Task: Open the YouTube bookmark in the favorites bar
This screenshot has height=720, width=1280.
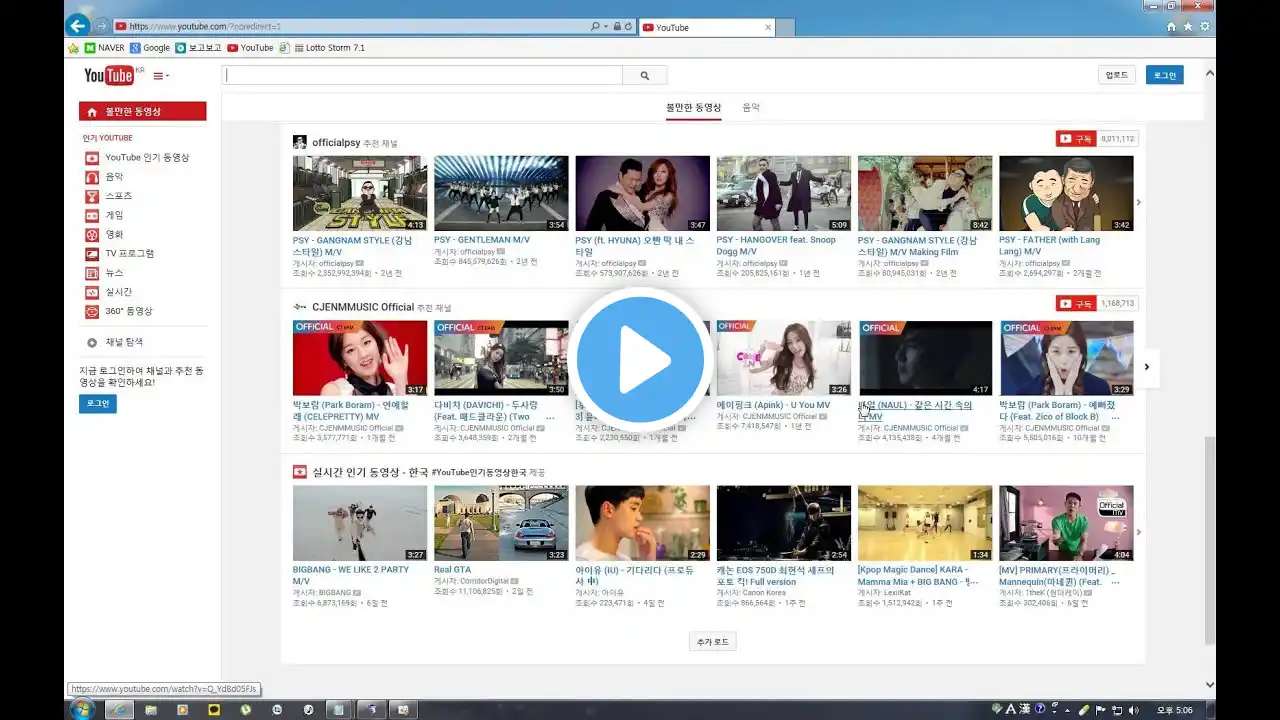Action: coord(250,48)
